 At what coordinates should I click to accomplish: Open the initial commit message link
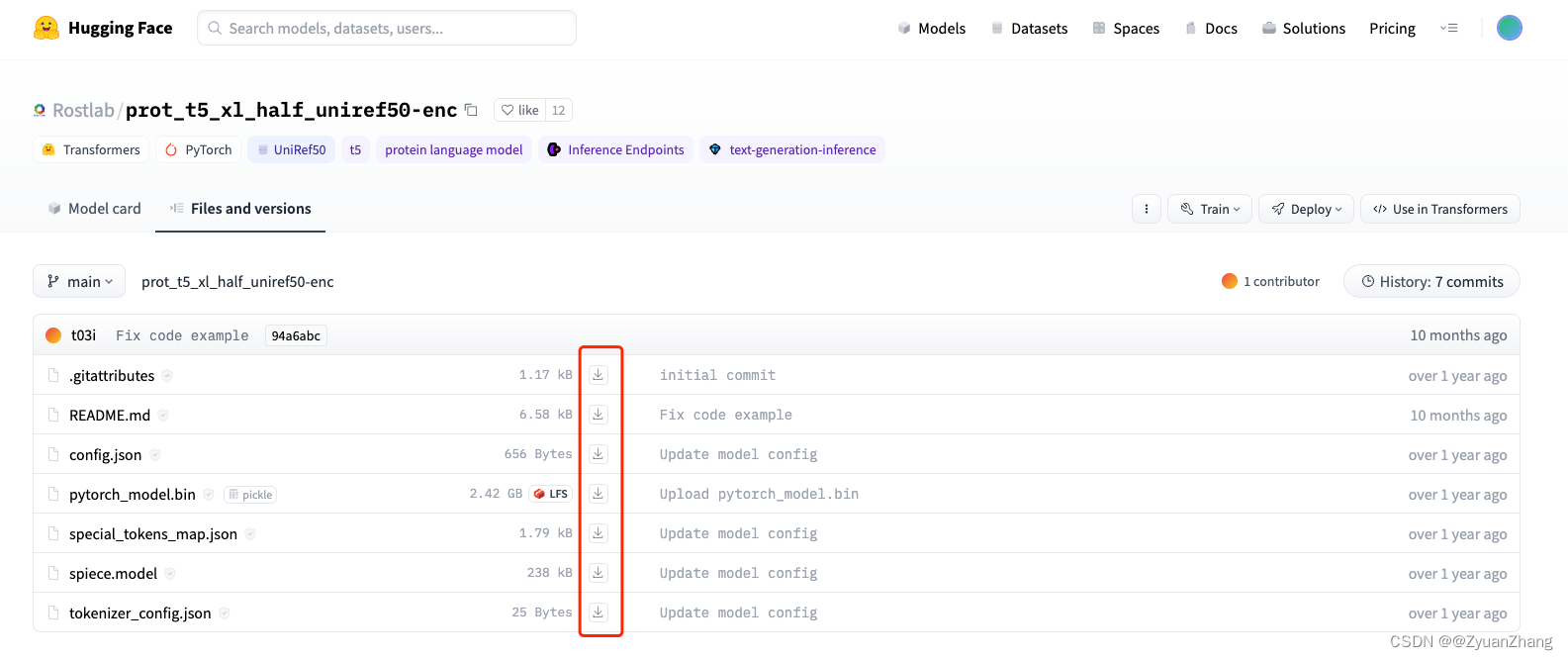[717, 375]
